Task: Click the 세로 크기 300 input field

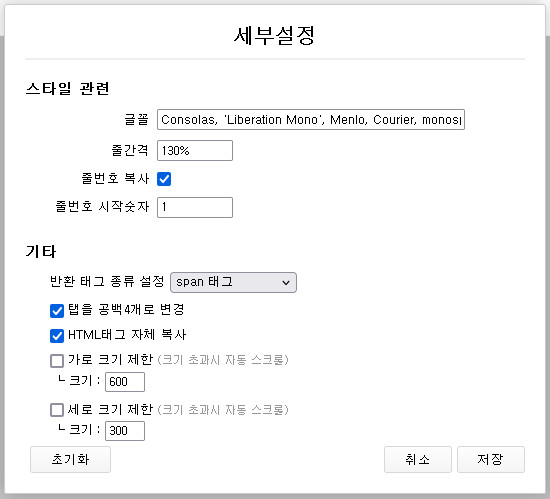Action: 125,431
